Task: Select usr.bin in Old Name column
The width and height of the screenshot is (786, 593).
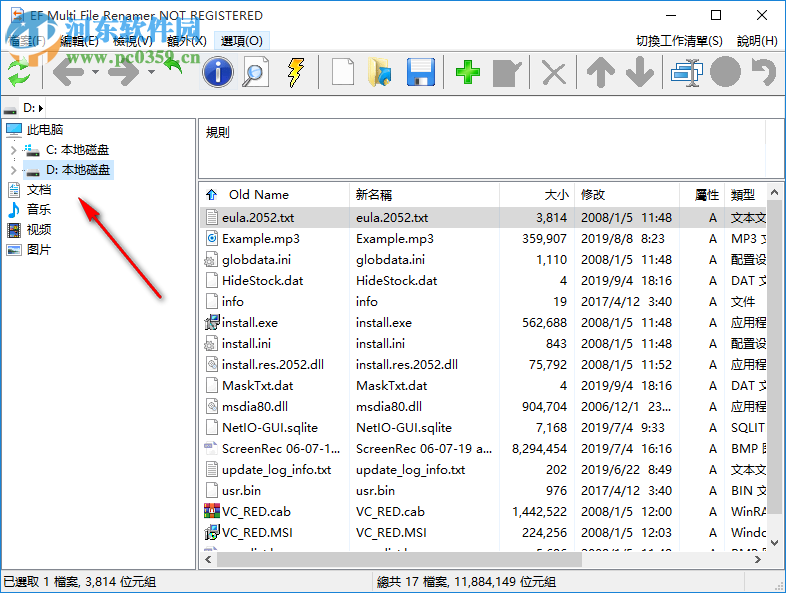Action: point(241,491)
